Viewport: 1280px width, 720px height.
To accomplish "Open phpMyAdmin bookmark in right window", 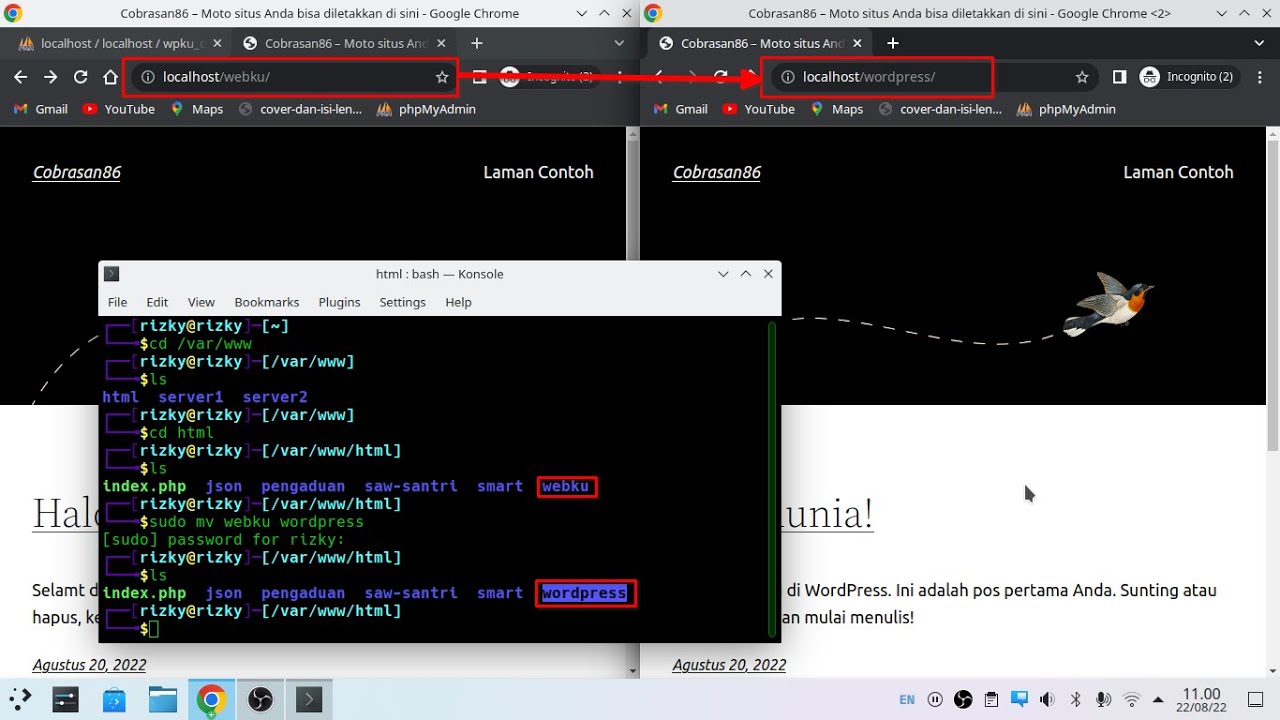I will coord(1066,109).
